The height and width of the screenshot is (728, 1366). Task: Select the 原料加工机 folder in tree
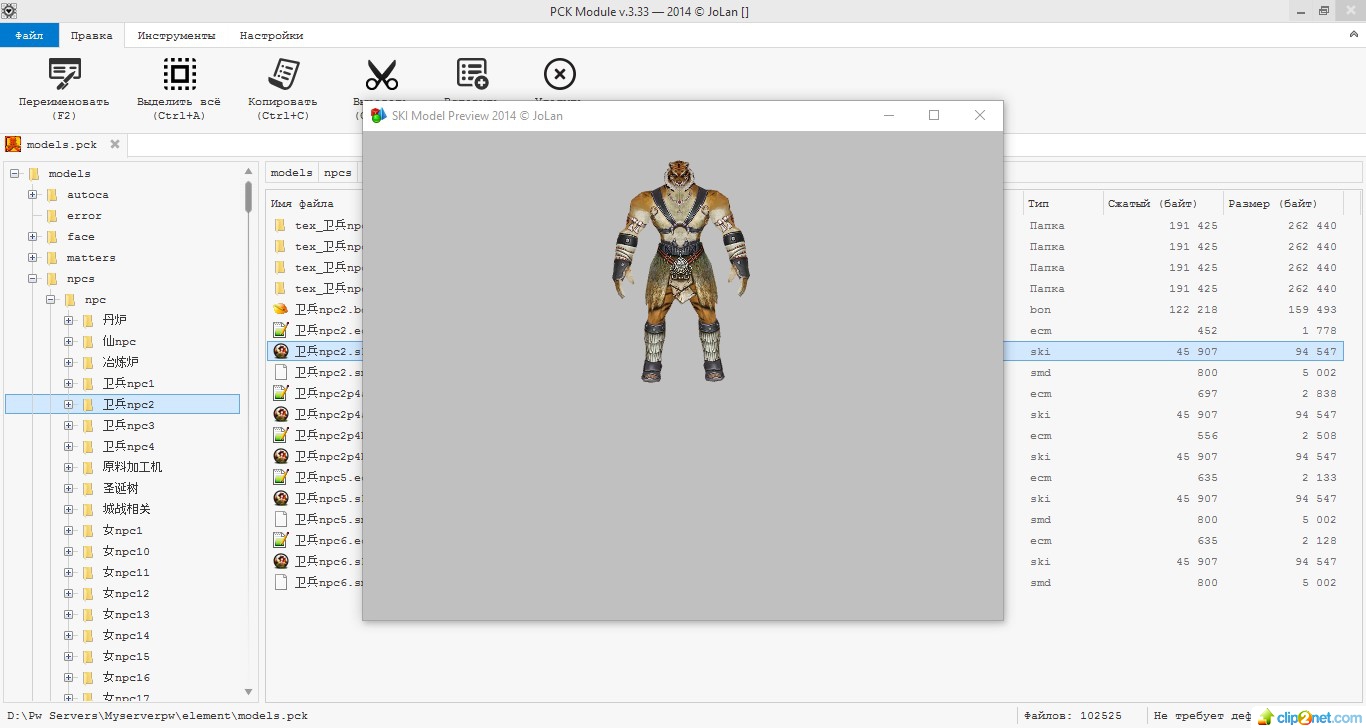point(132,468)
